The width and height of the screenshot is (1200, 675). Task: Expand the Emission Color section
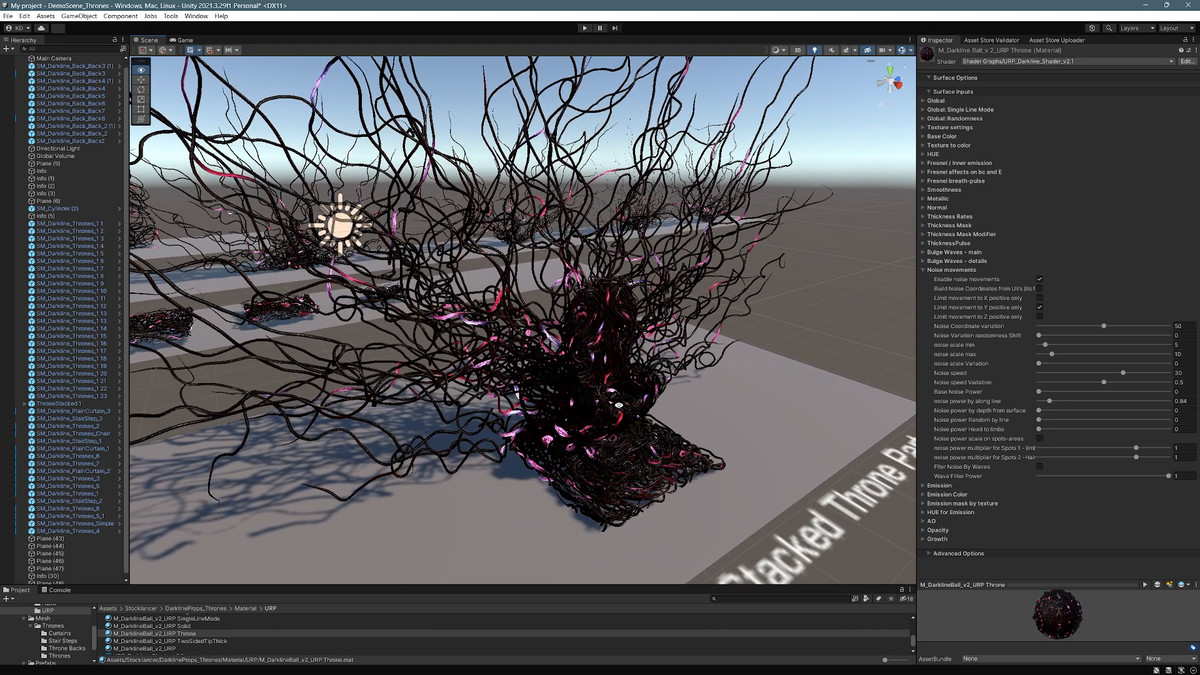[947, 494]
